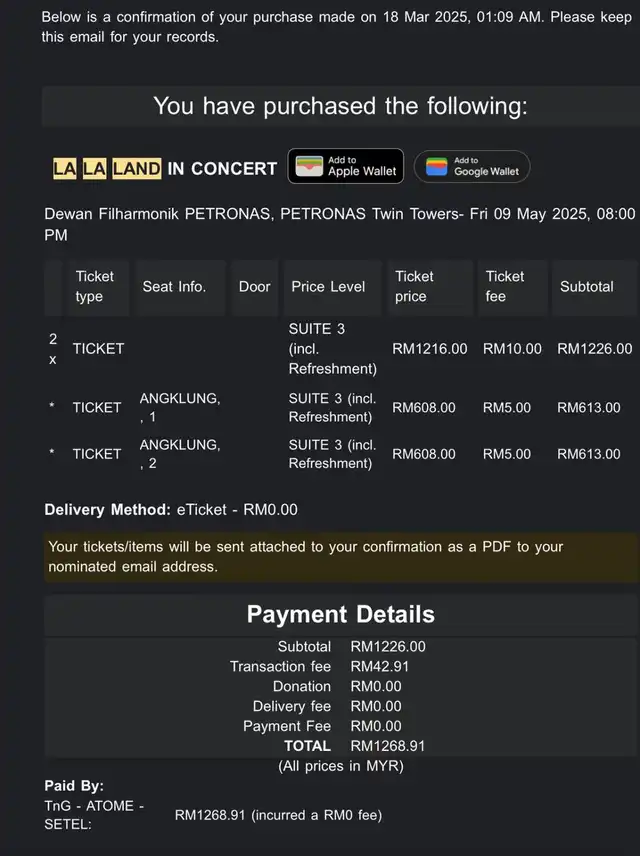Viewport: 640px width, 856px height.
Task: Select the highlighted LAND word in title
Action: 137,169
